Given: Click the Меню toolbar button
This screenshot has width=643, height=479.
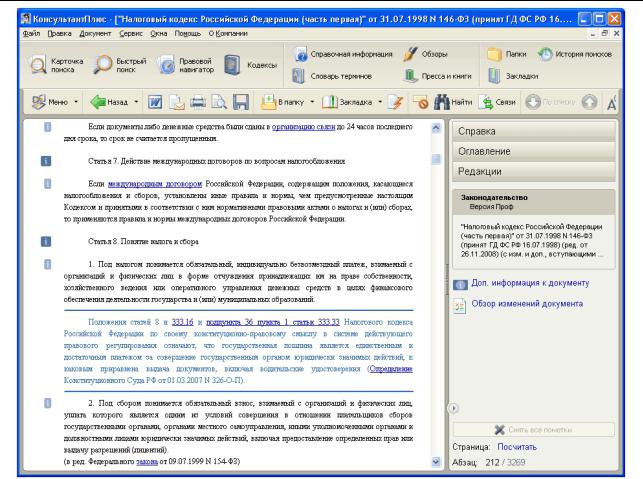Looking at the screenshot, I should tap(50, 102).
